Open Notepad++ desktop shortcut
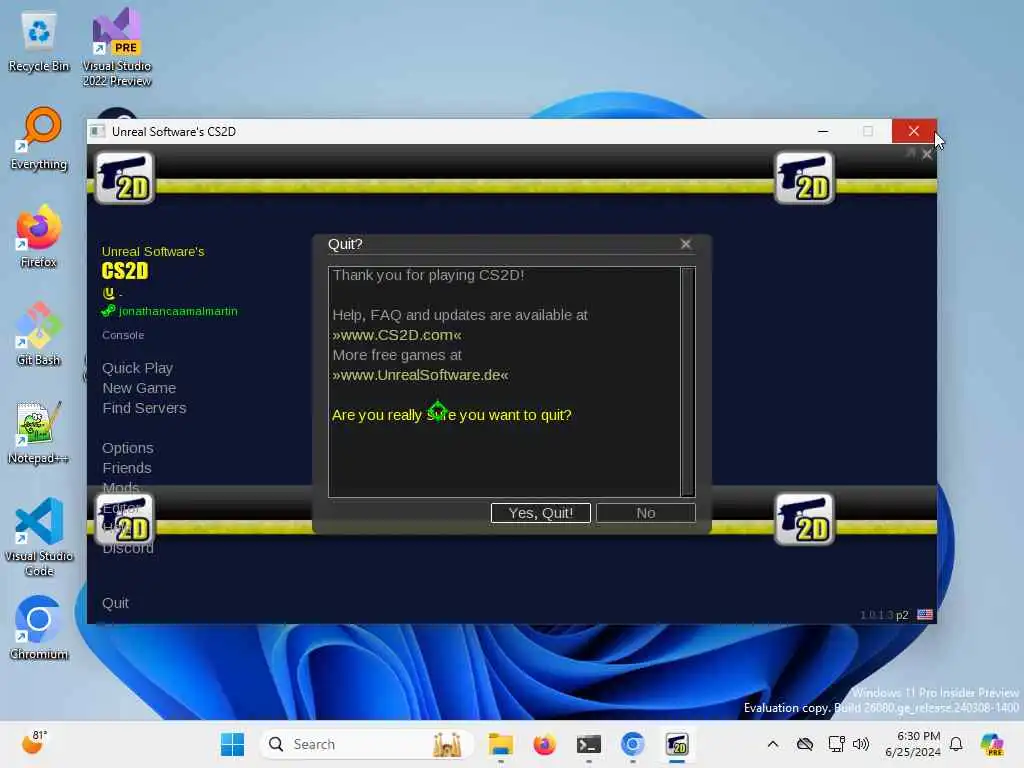This screenshot has width=1024, height=768. pos(39,433)
